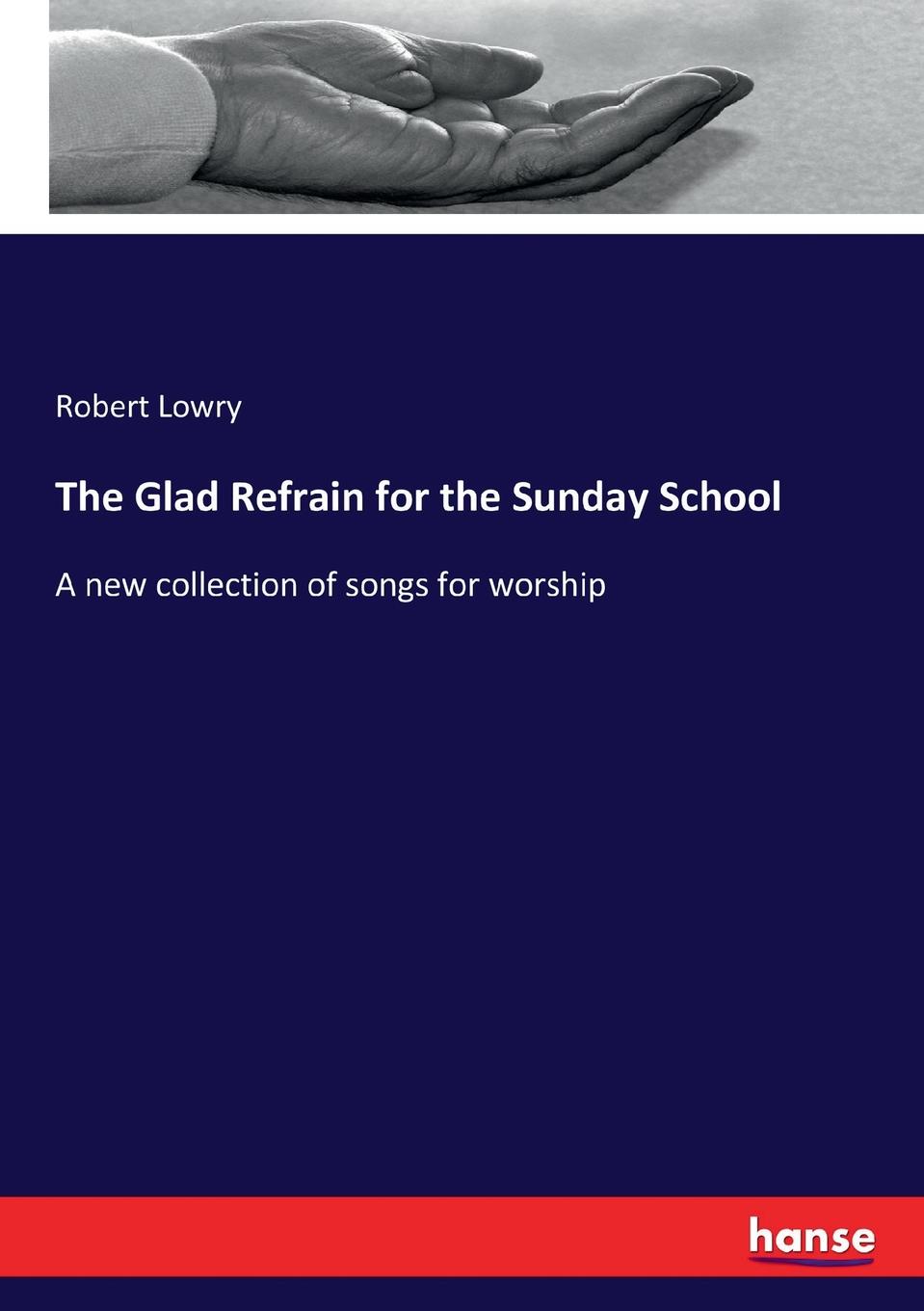Viewport: 924px width, 1311px height.
Task: Click the hanse publisher logo
Action: coord(812,1238)
